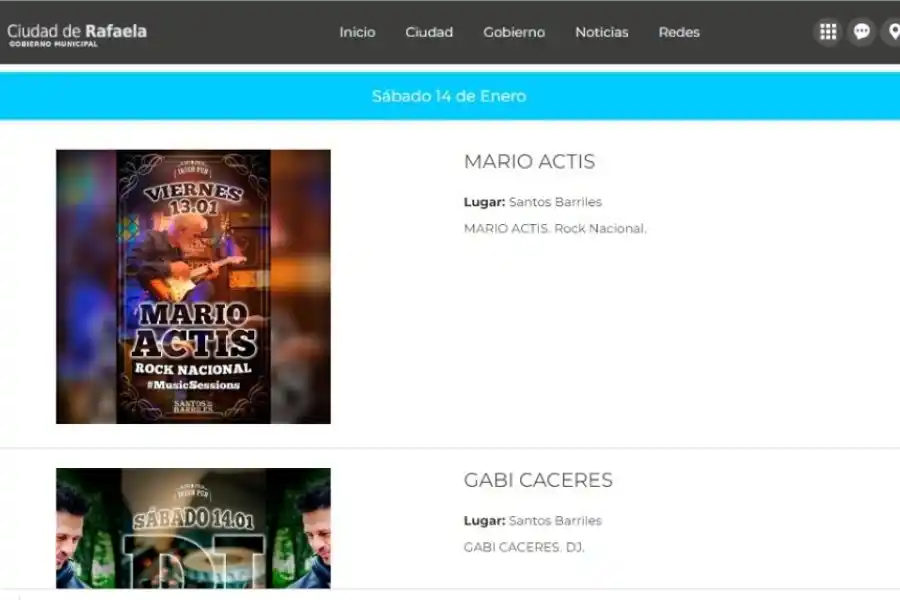Image resolution: width=900 pixels, height=600 pixels.
Task: Open the Gobierno navigation menu
Action: pos(514,32)
